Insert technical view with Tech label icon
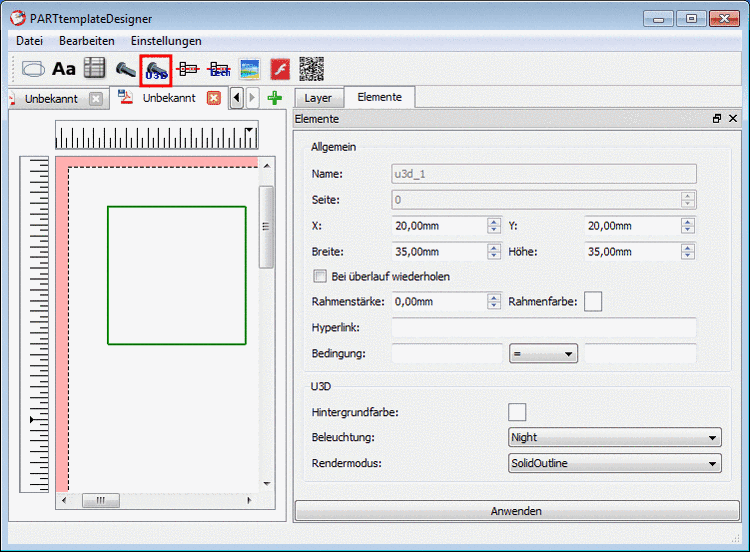 (x=219, y=69)
